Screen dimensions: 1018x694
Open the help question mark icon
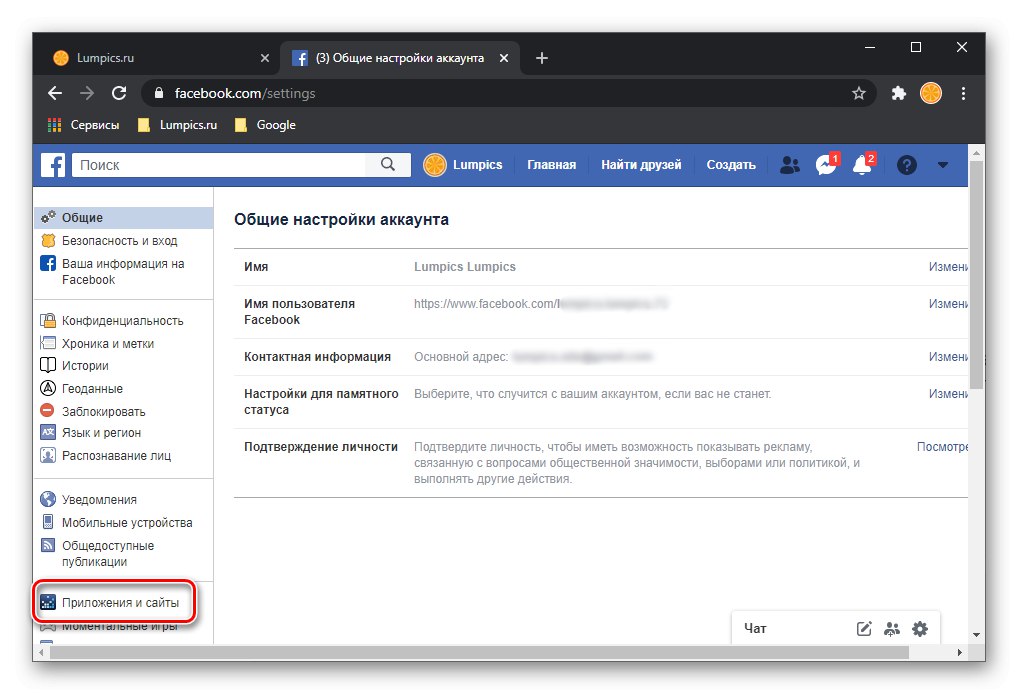click(x=906, y=165)
